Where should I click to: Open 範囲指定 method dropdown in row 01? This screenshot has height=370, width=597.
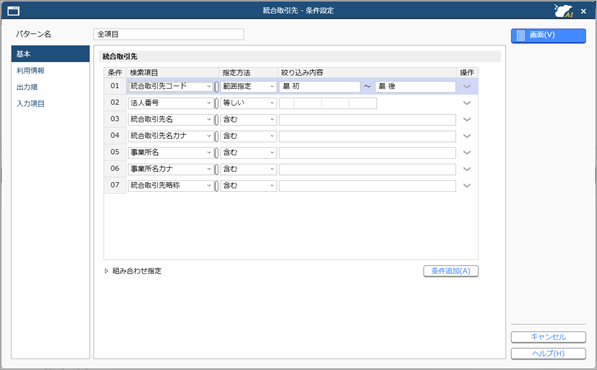[248, 86]
